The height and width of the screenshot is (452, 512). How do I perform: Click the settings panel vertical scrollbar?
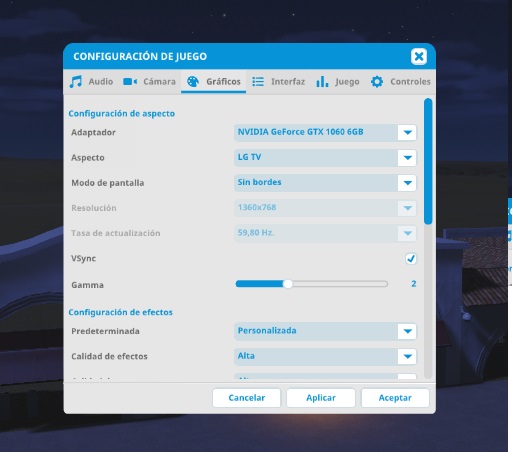pos(428,161)
